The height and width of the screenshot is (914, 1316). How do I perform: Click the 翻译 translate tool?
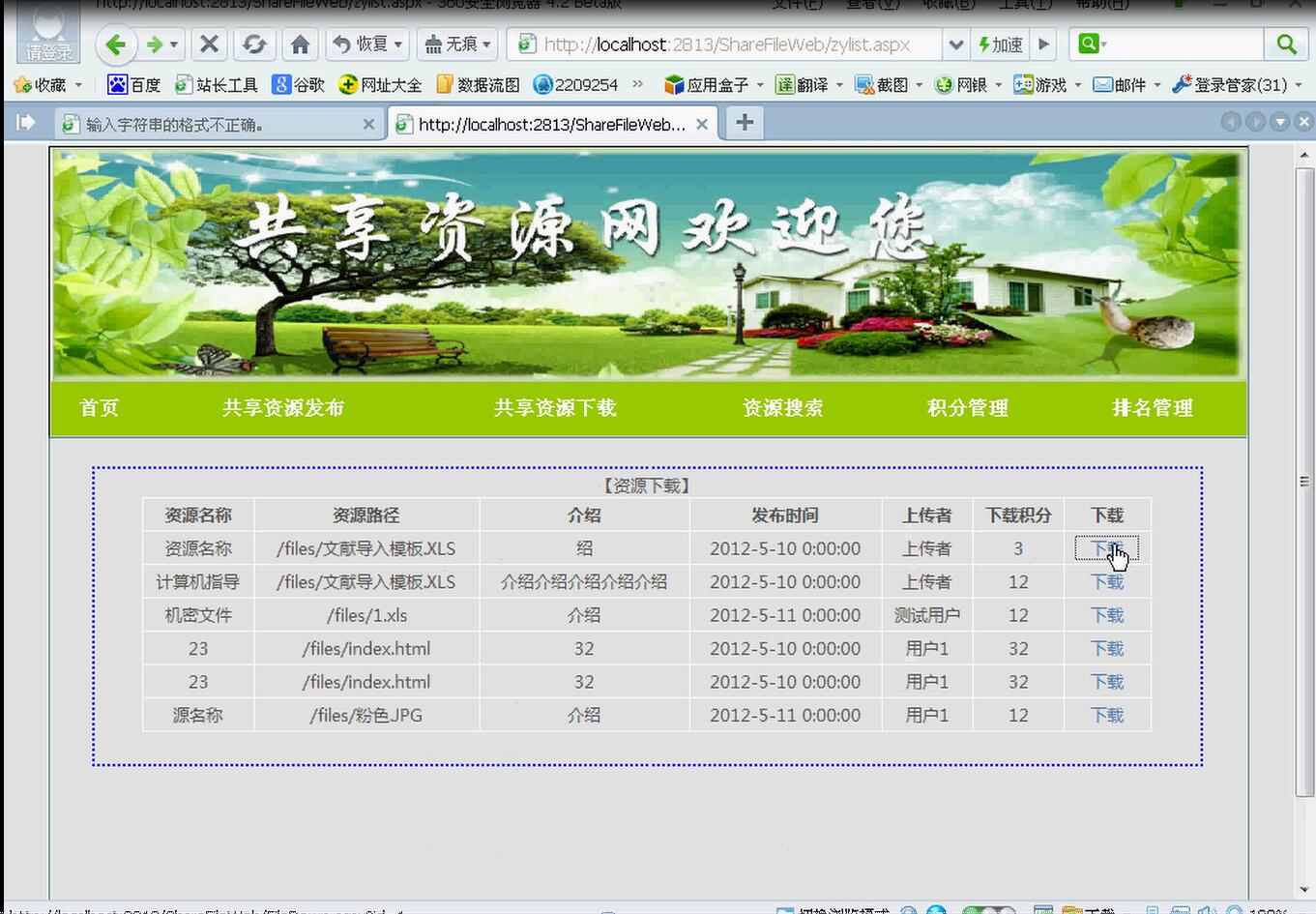pos(803,85)
